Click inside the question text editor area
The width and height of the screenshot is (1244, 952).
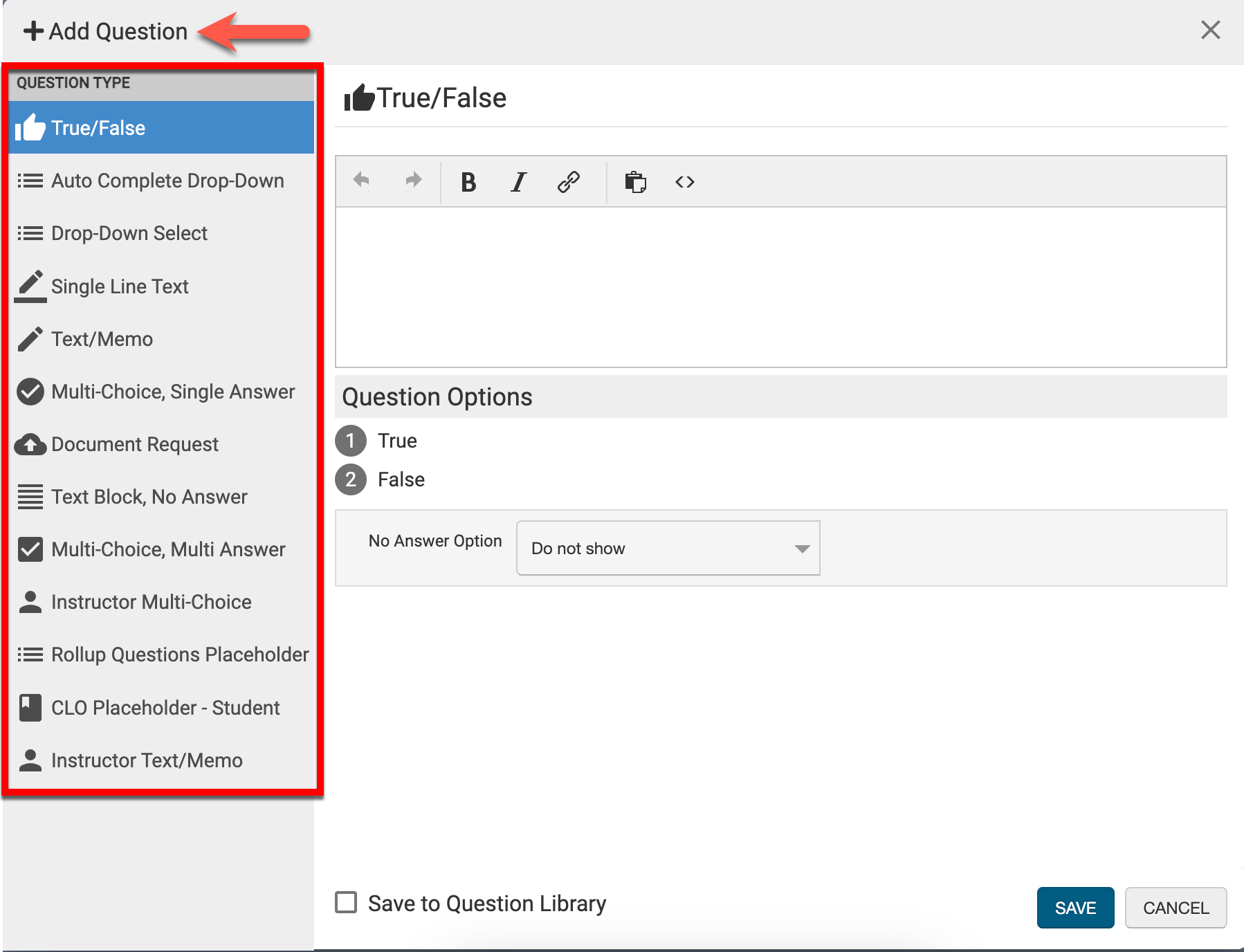(780, 287)
